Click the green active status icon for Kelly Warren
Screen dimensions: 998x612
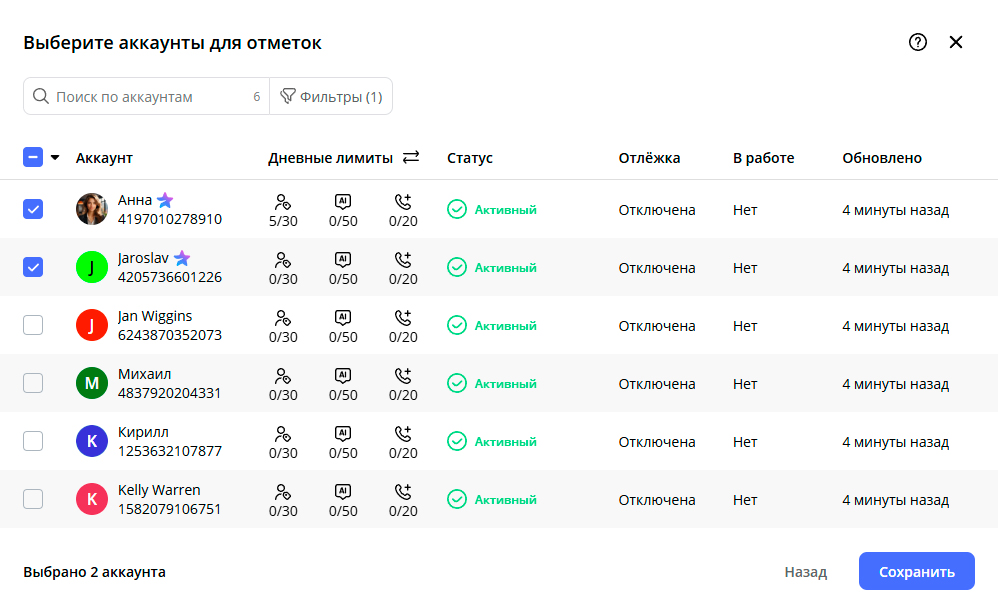(x=457, y=499)
